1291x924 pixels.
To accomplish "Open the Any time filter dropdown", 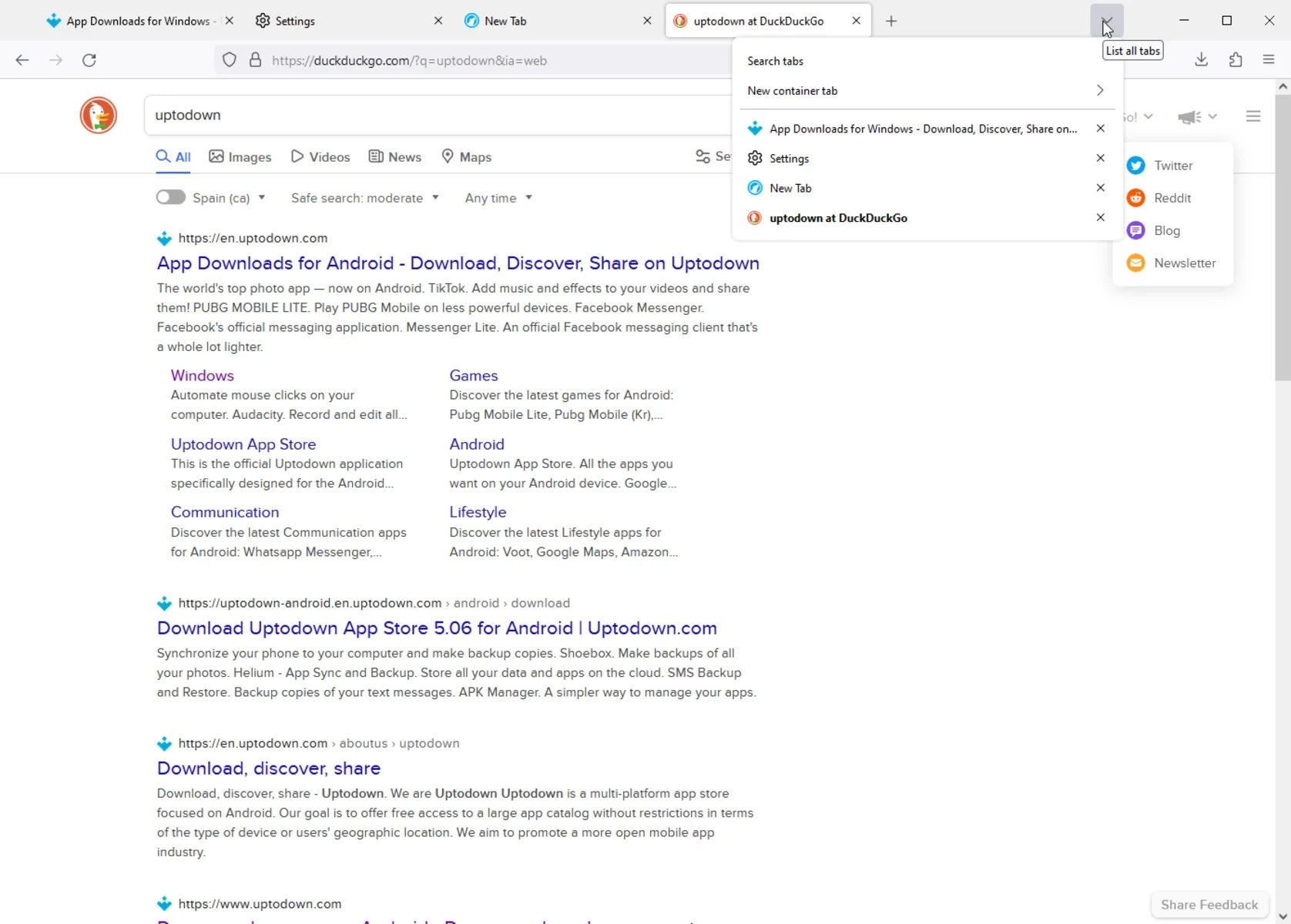I will 498,198.
